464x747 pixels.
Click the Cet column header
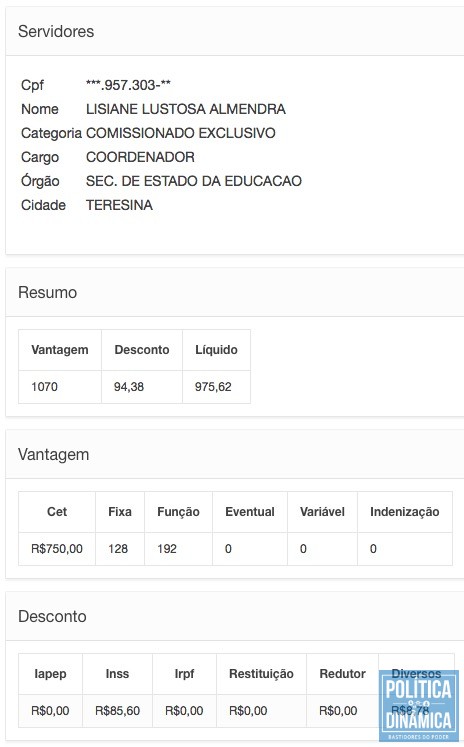click(x=57, y=512)
